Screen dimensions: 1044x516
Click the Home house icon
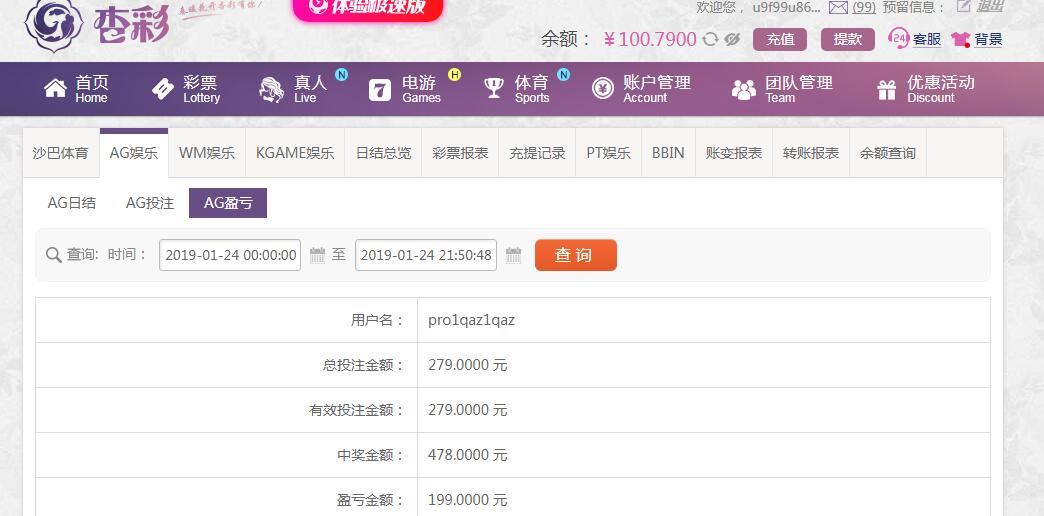pos(55,89)
